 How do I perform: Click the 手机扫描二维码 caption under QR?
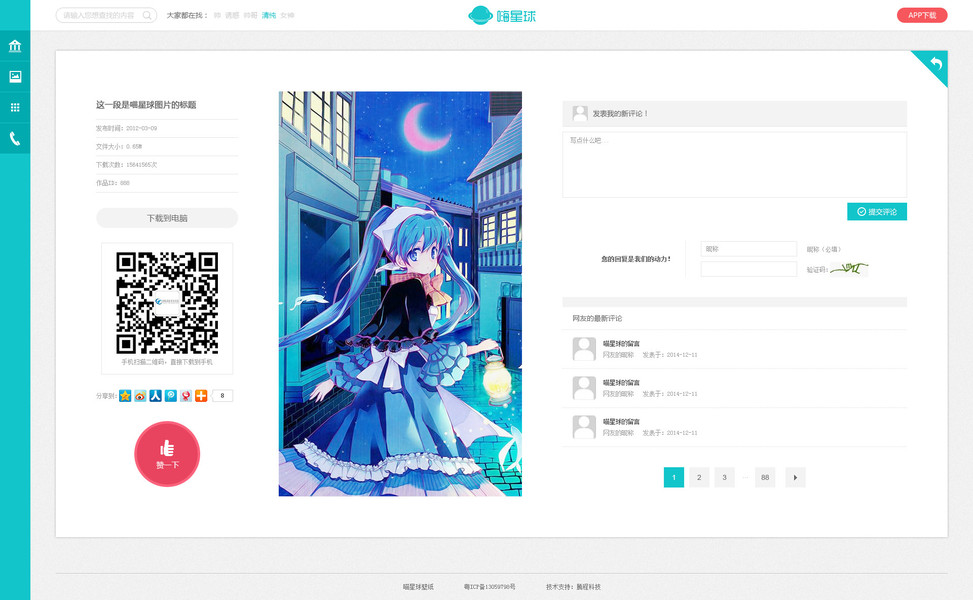[x=167, y=362]
